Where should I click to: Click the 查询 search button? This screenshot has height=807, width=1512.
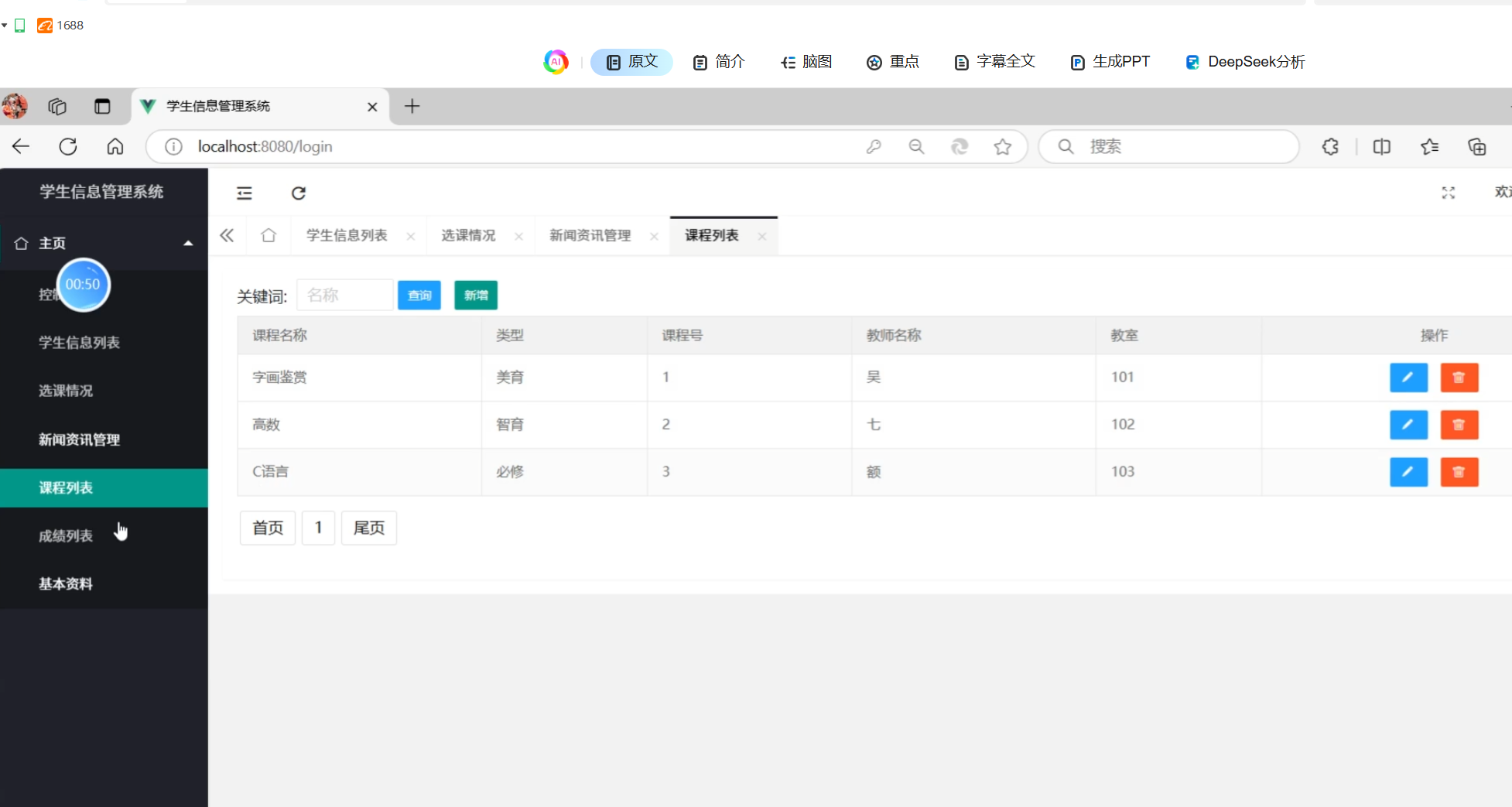point(419,296)
